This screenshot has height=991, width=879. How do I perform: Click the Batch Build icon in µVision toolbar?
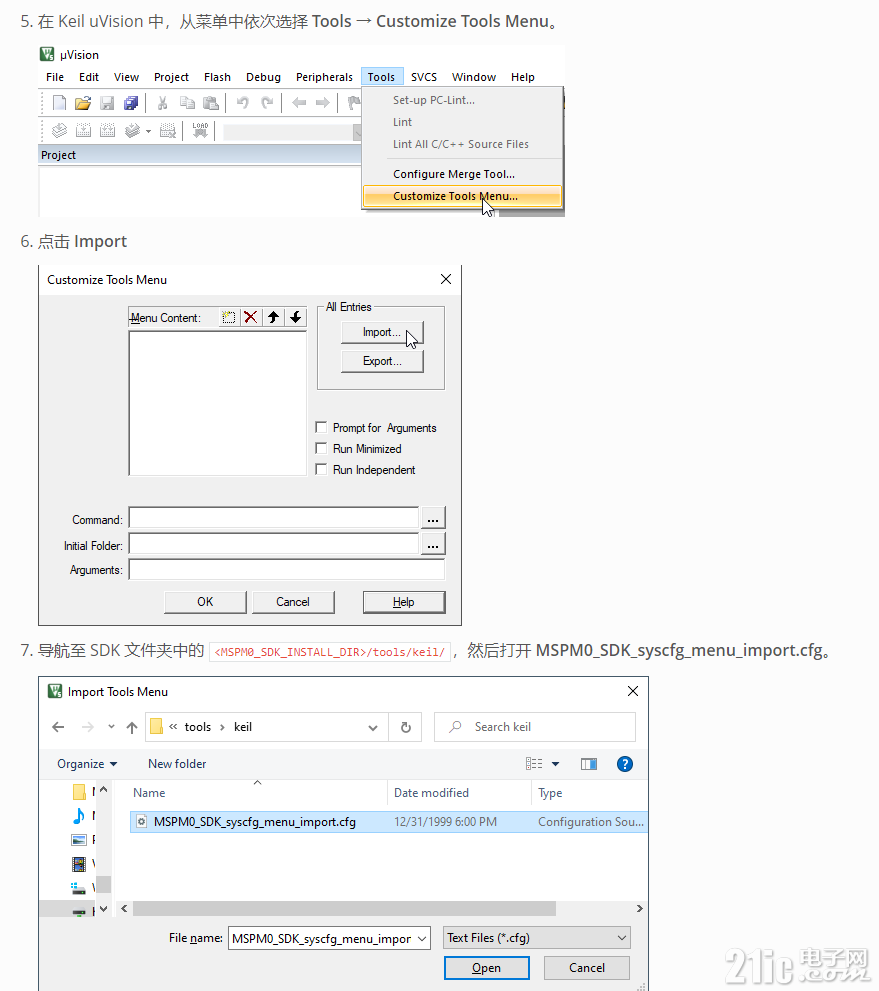(132, 131)
